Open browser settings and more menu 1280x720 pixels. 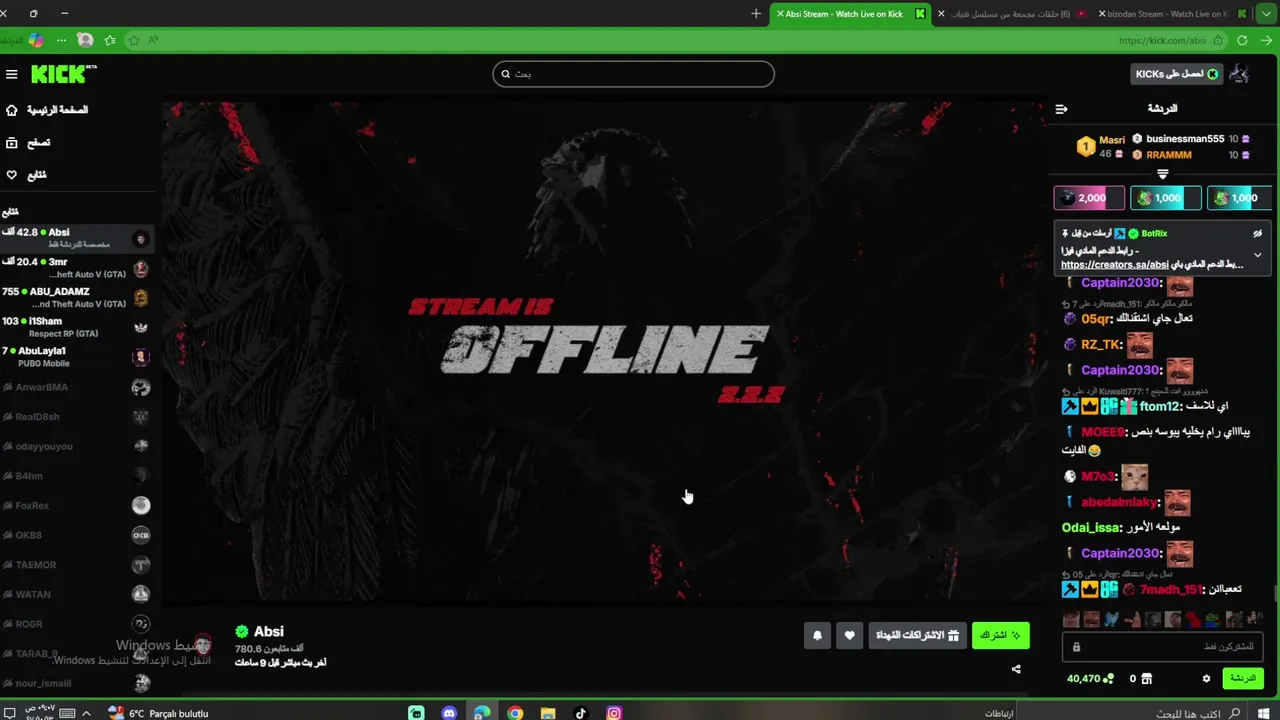pyautogui.click(x=61, y=41)
